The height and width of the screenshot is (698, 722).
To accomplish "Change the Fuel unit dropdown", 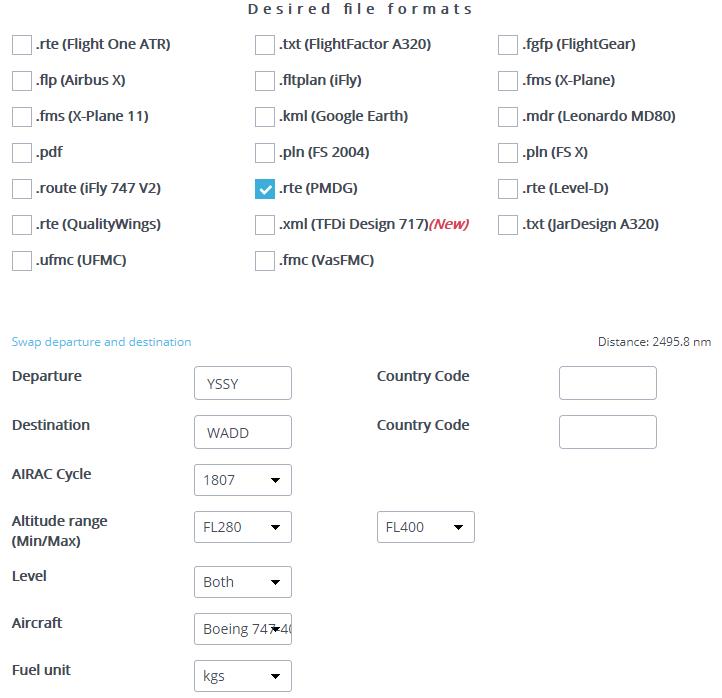I will coord(242,676).
